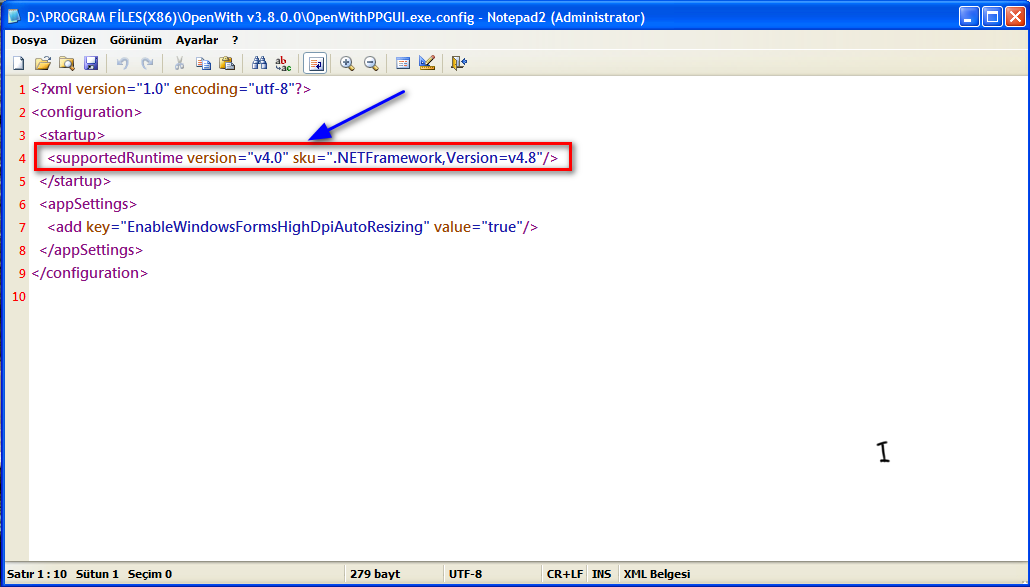The height and width of the screenshot is (587, 1030).
Task: Create a new blank document
Action: [18, 63]
